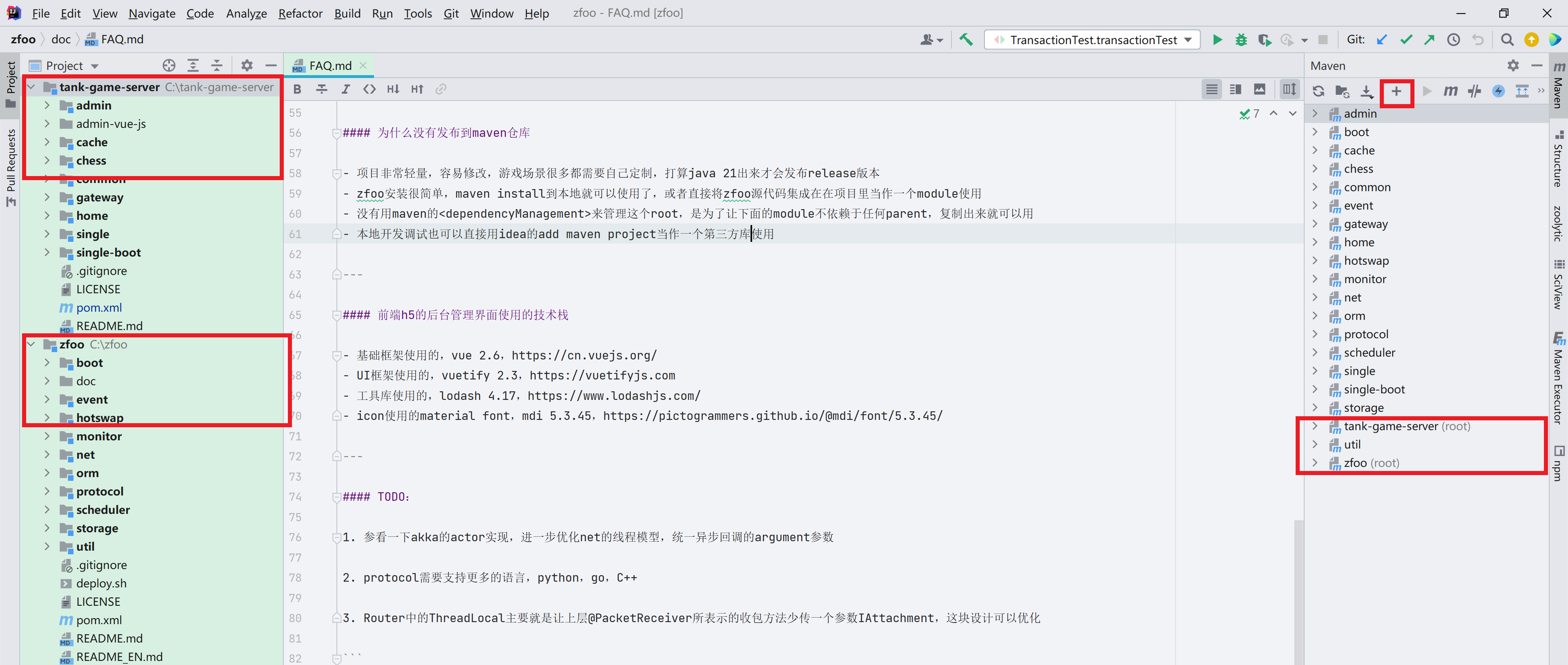The width and height of the screenshot is (1568, 665).
Task: Open Pull Requests side panel
Action: point(10,169)
